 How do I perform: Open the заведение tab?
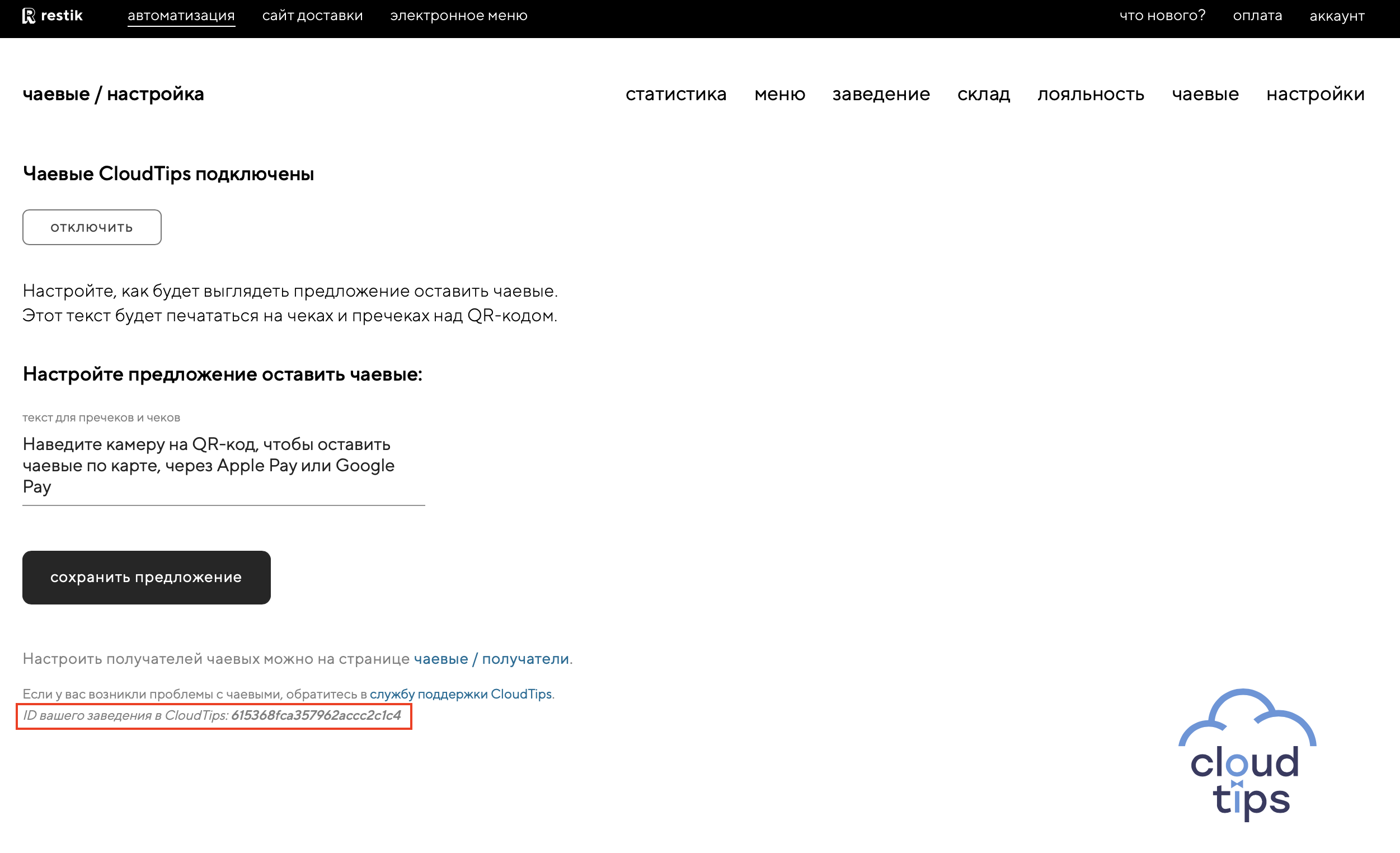pyautogui.click(x=881, y=95)
